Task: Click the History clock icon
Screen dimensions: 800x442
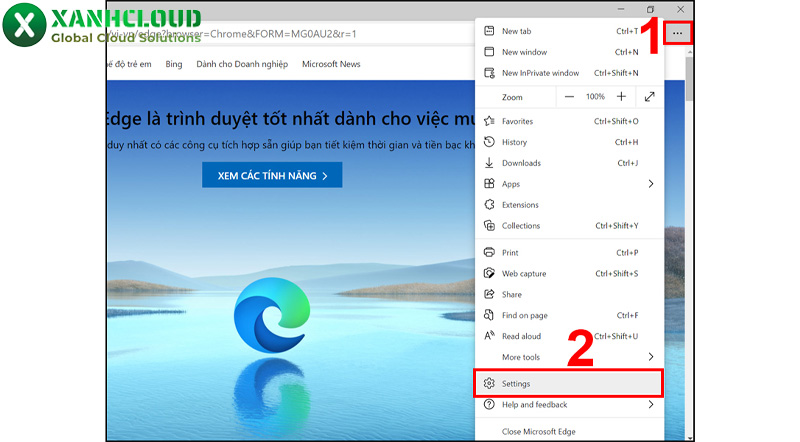Action: pyautogui.click(x=489, y=142)
